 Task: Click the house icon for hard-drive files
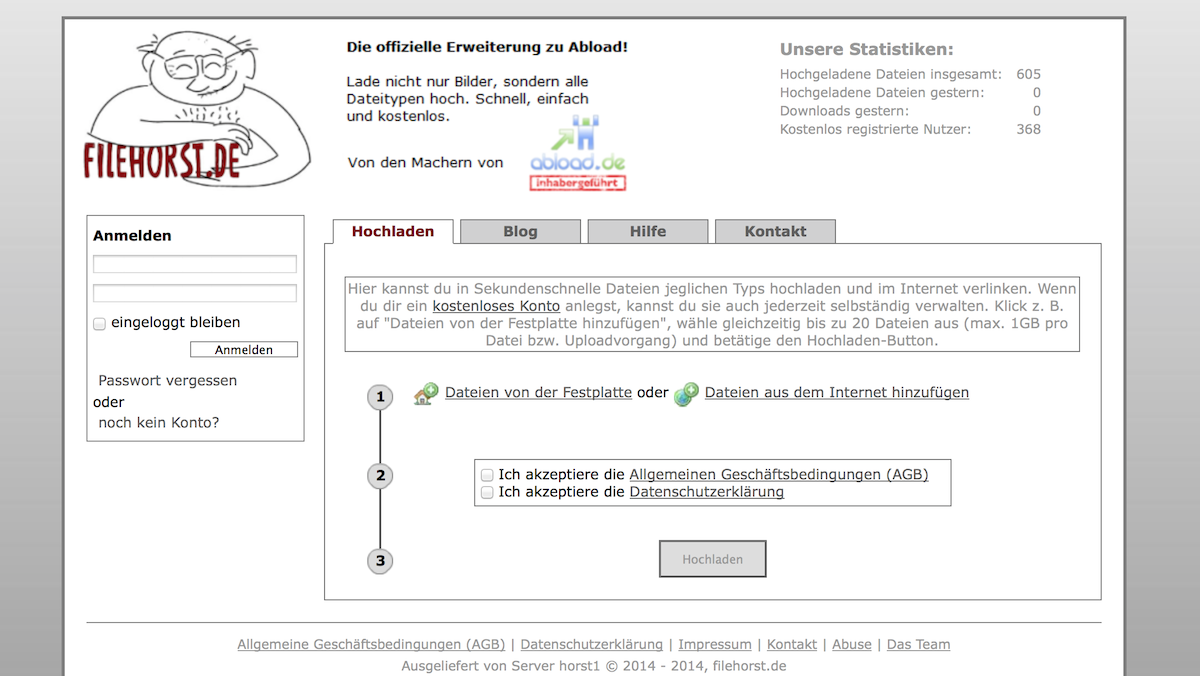tap(426, 394)
